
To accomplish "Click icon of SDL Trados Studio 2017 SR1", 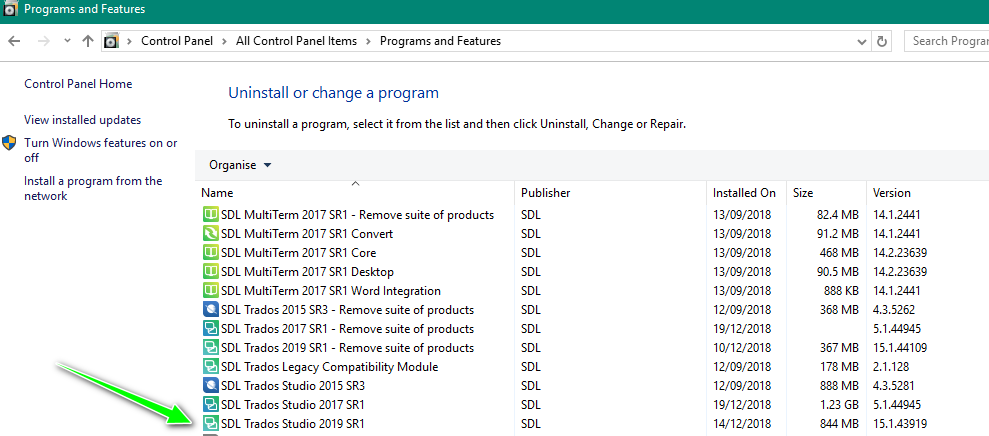I will coord(210,404).
